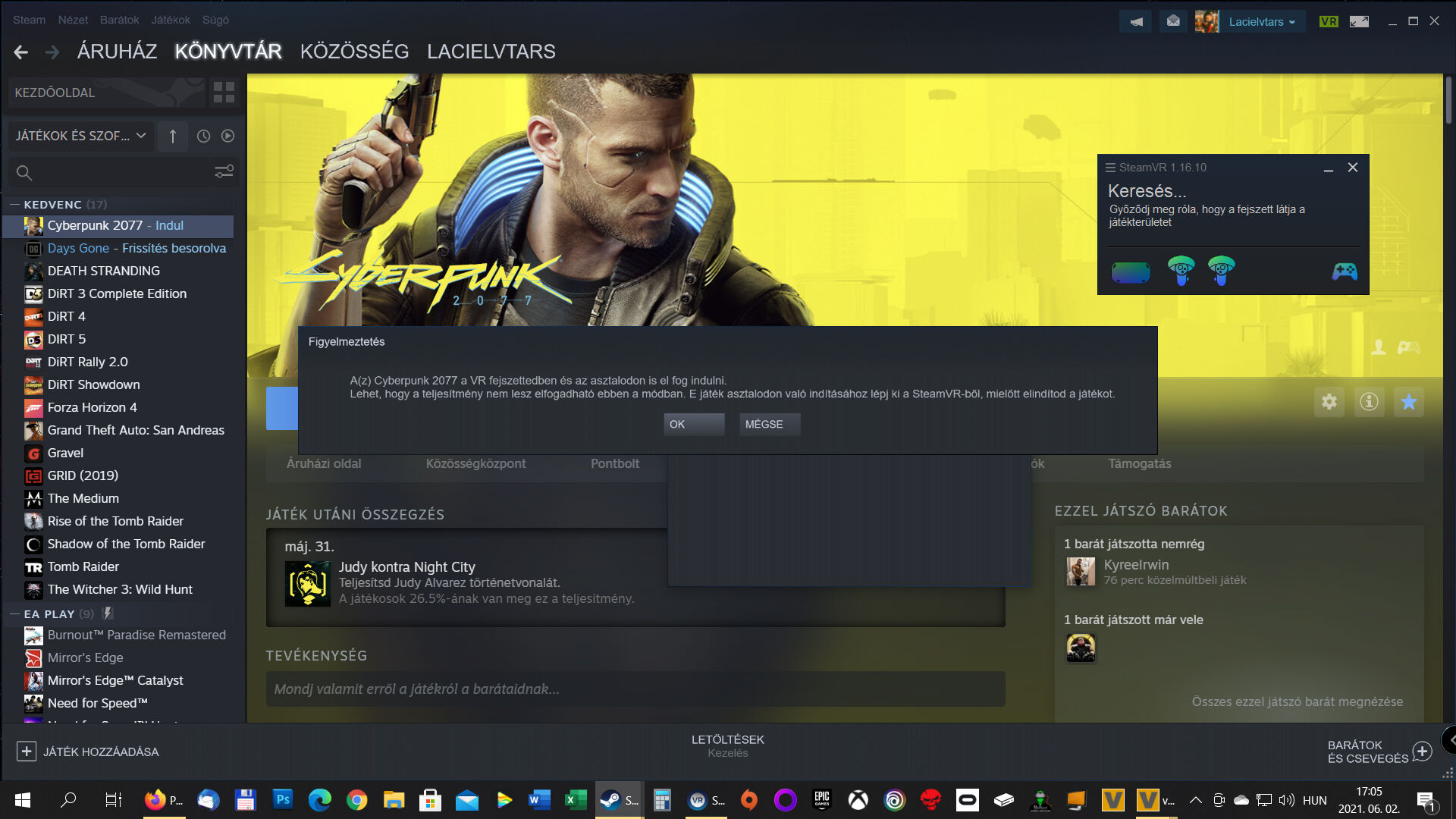Open Kyreelrwin friend avatar
Viewport: 1456px width, 819px height.
(x=1081, y=572)
